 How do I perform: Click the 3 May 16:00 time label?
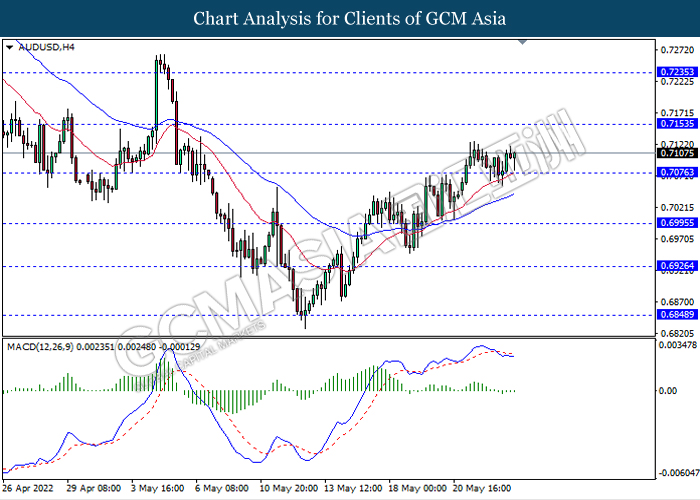click(158, 488)
